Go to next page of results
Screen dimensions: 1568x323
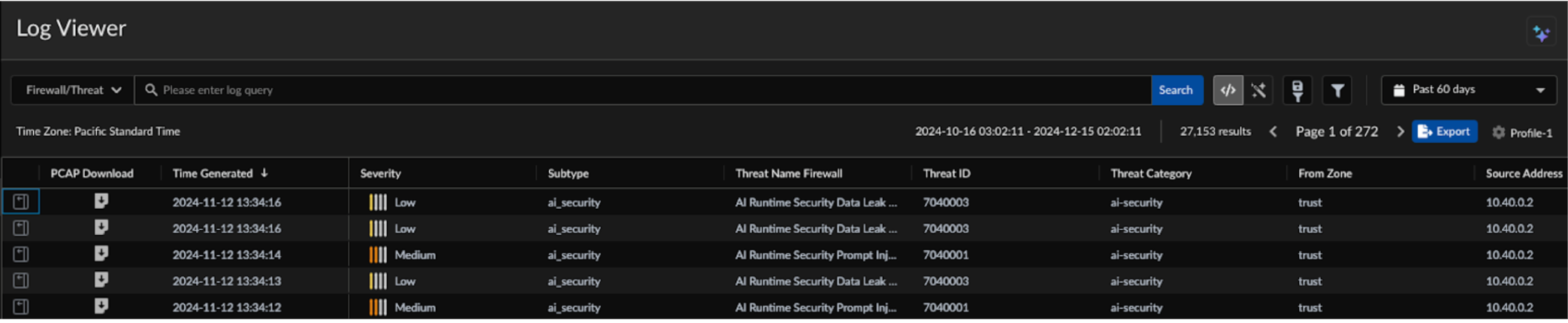coord(1400,131)
